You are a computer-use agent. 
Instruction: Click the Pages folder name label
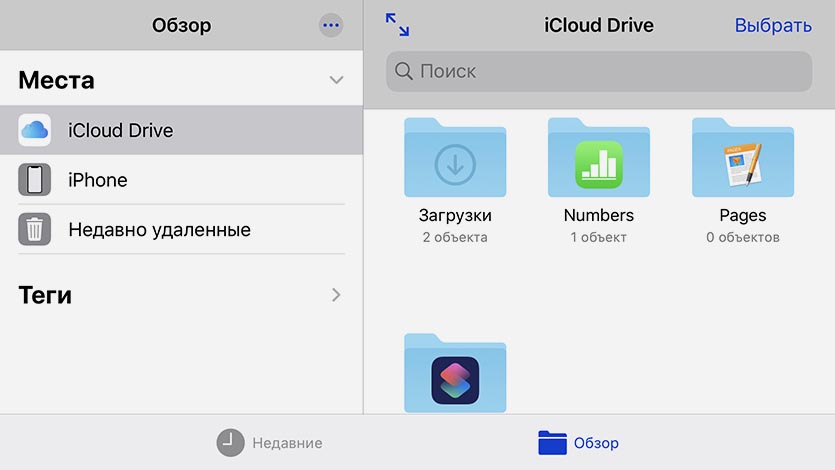[743, 216]
